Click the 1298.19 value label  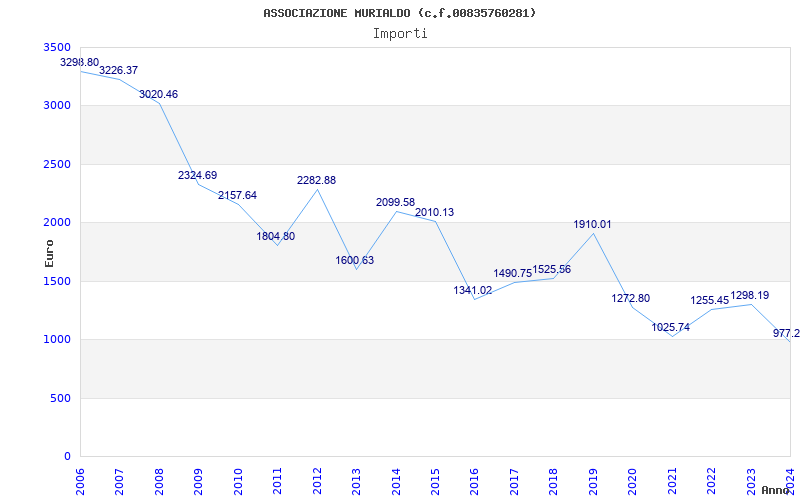pyautogui.click(x=749, y=295)
